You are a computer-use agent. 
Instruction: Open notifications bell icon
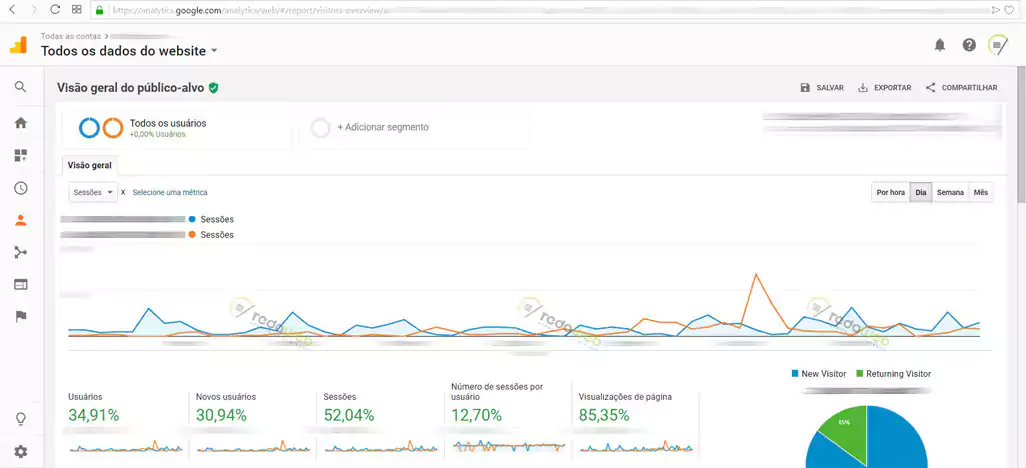(939, 45)
